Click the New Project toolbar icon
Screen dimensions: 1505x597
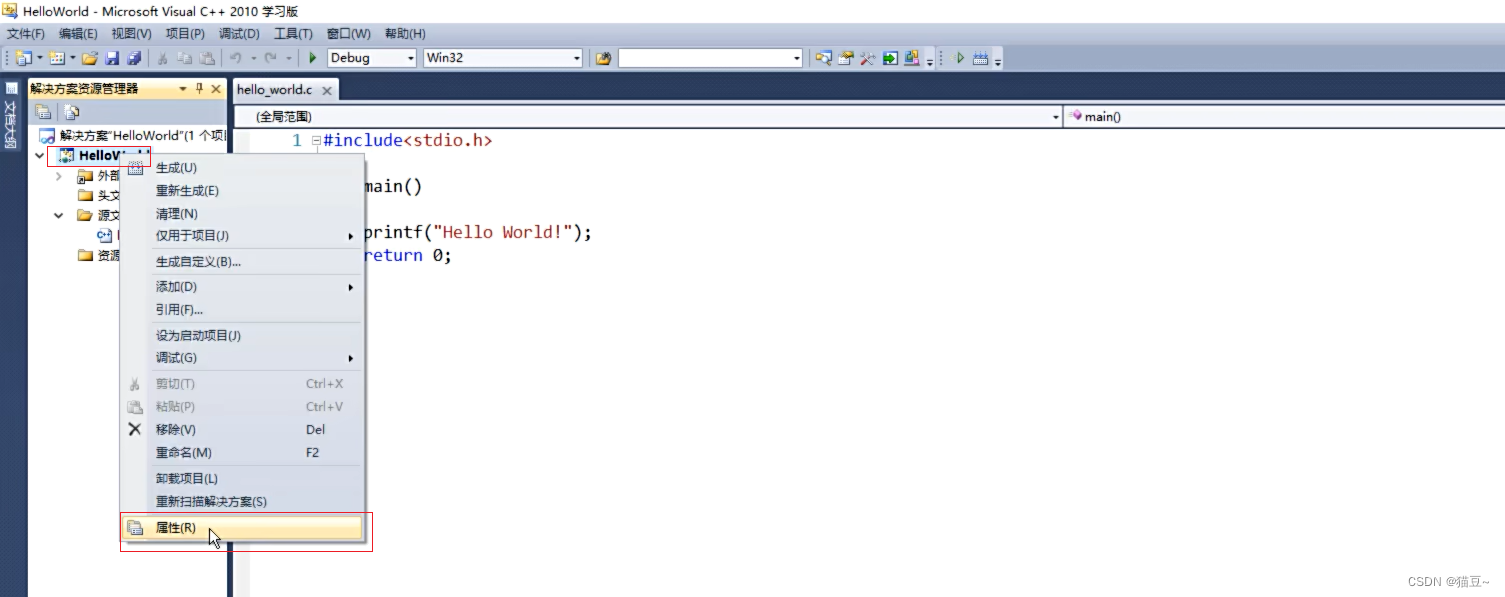(23, 58)
